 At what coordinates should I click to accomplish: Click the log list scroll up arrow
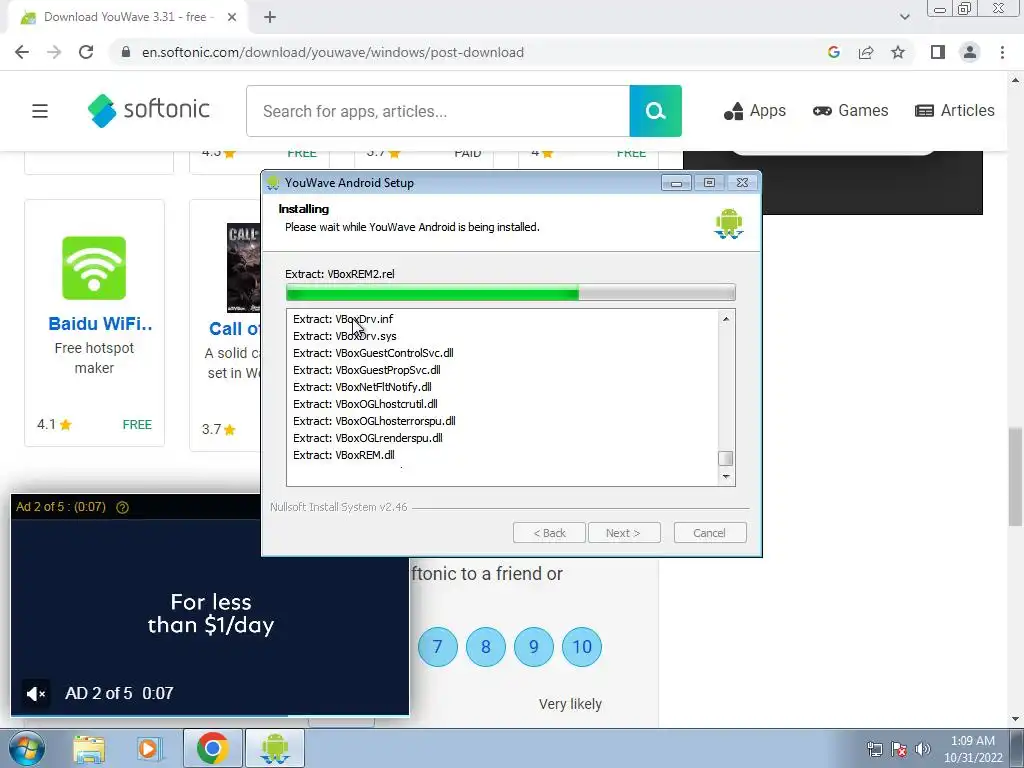[726, 319]
